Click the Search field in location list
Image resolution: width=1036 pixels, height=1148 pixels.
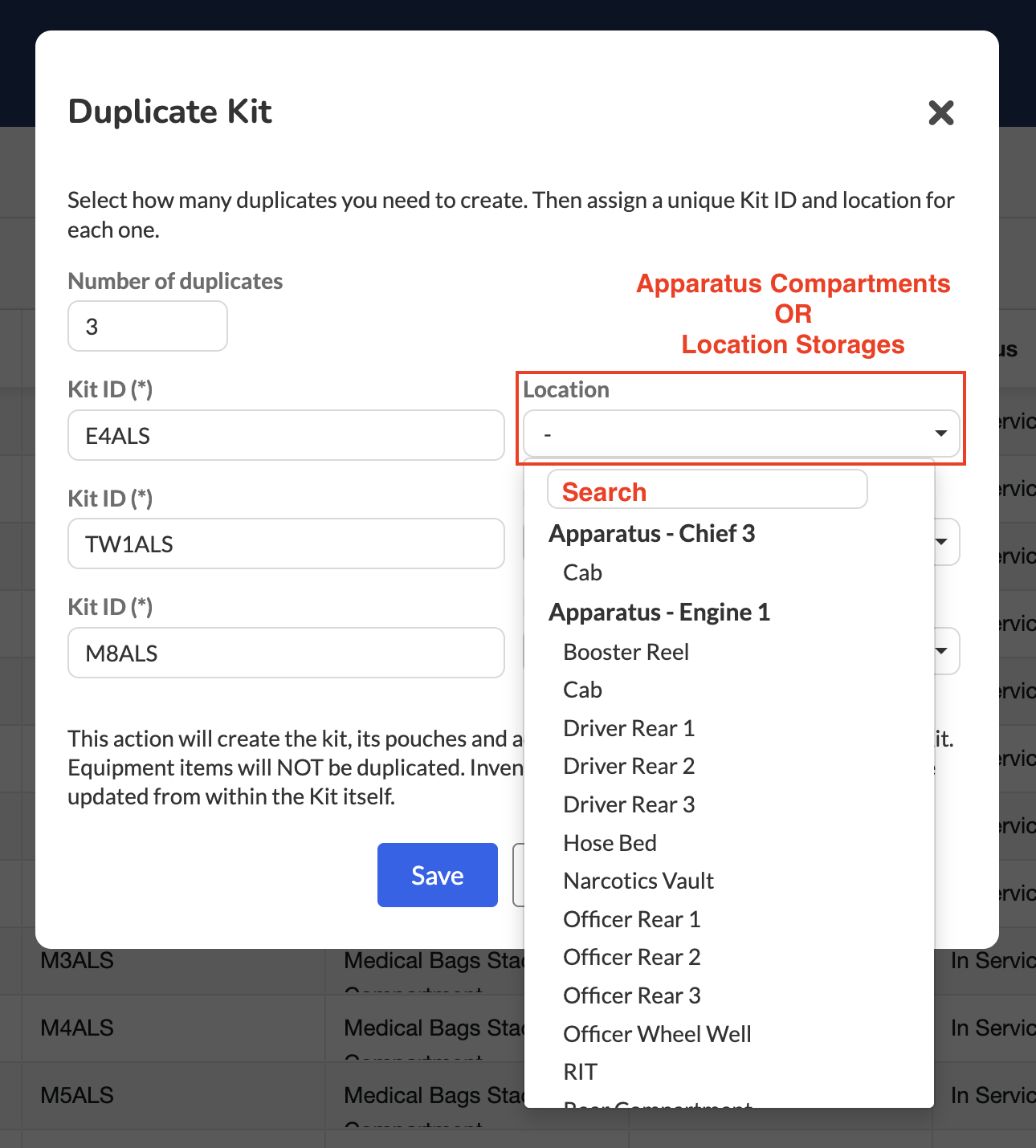click(x=707, y=489)
